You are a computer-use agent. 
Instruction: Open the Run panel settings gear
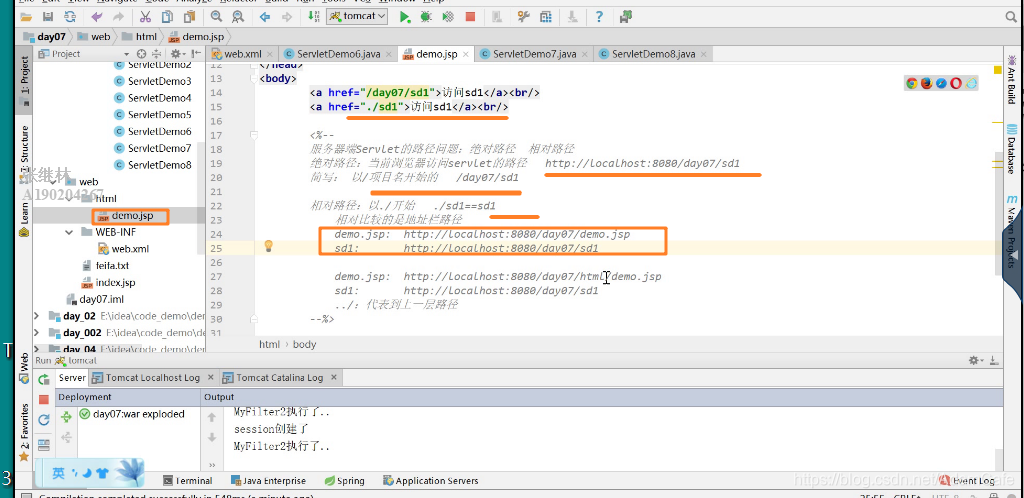(x=975, y=360)
